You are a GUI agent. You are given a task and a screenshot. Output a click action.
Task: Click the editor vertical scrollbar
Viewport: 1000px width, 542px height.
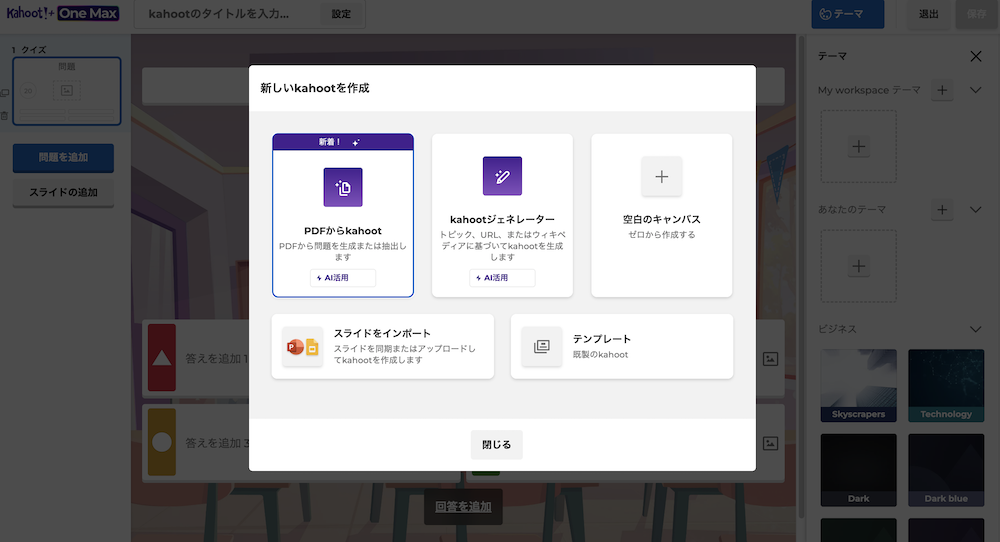802,277
